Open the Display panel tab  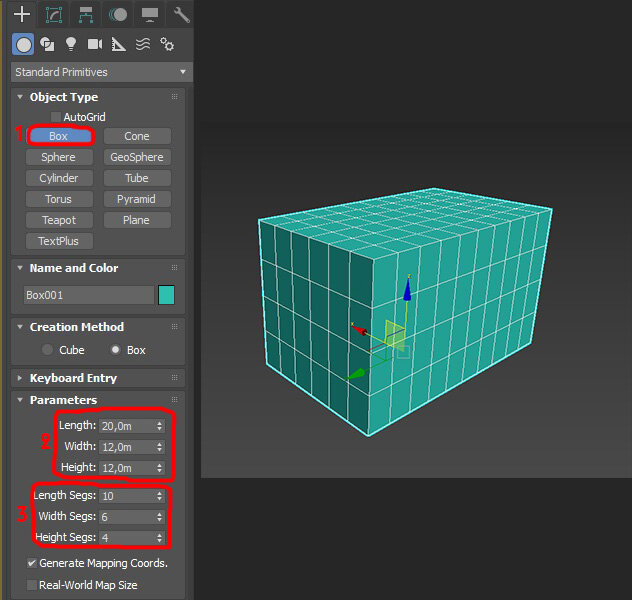(150, 15)
